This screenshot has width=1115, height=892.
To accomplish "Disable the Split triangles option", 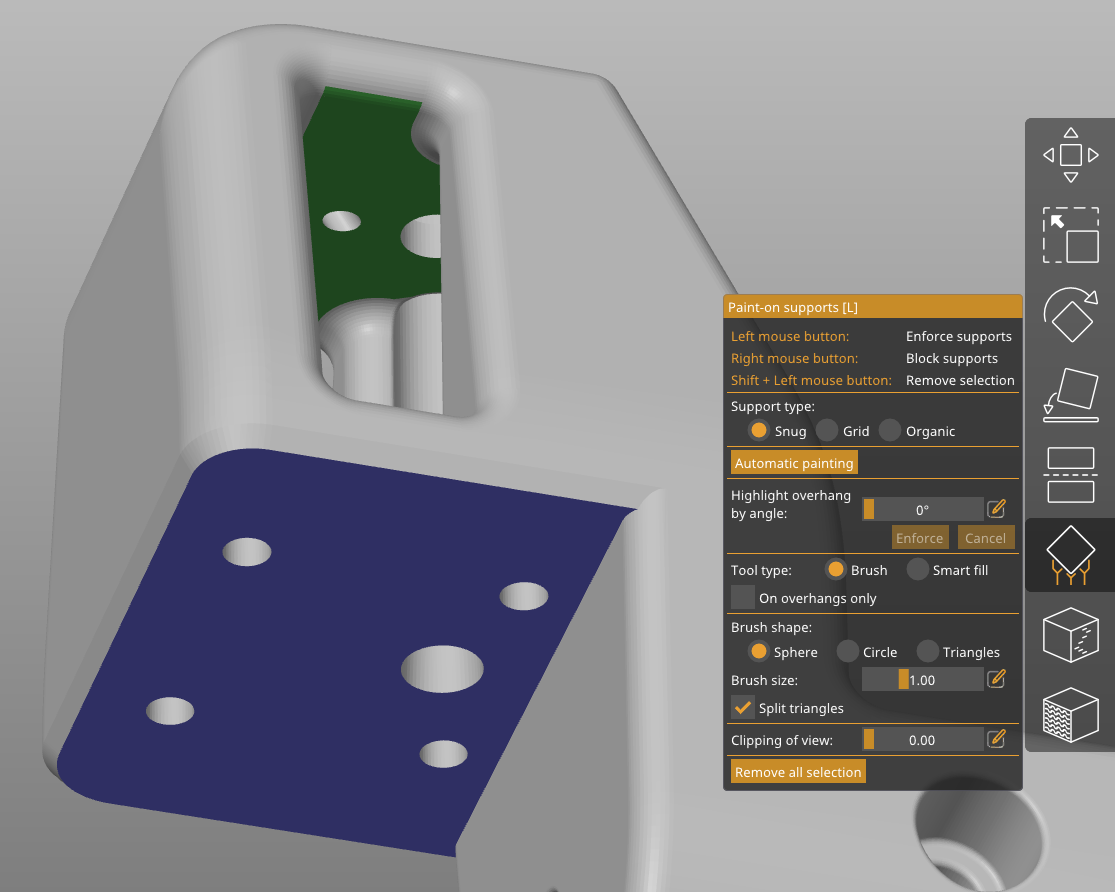I will click(742, 708).
